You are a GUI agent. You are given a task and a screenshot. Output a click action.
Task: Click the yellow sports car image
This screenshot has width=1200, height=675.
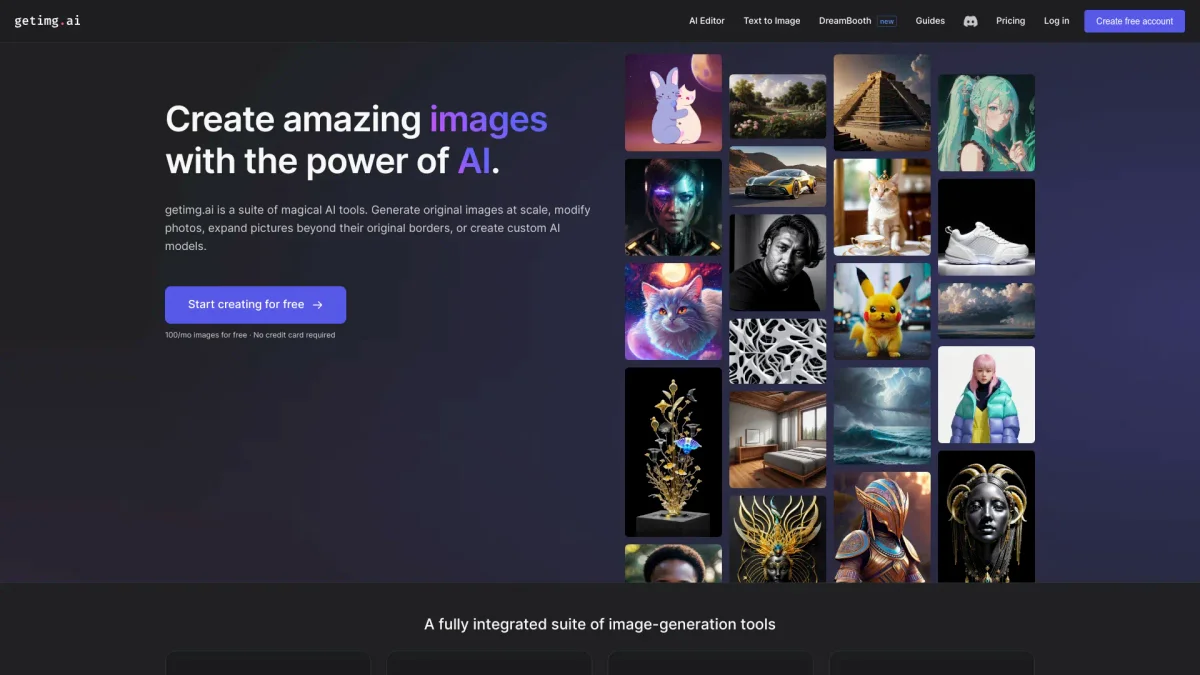point(777,176)
